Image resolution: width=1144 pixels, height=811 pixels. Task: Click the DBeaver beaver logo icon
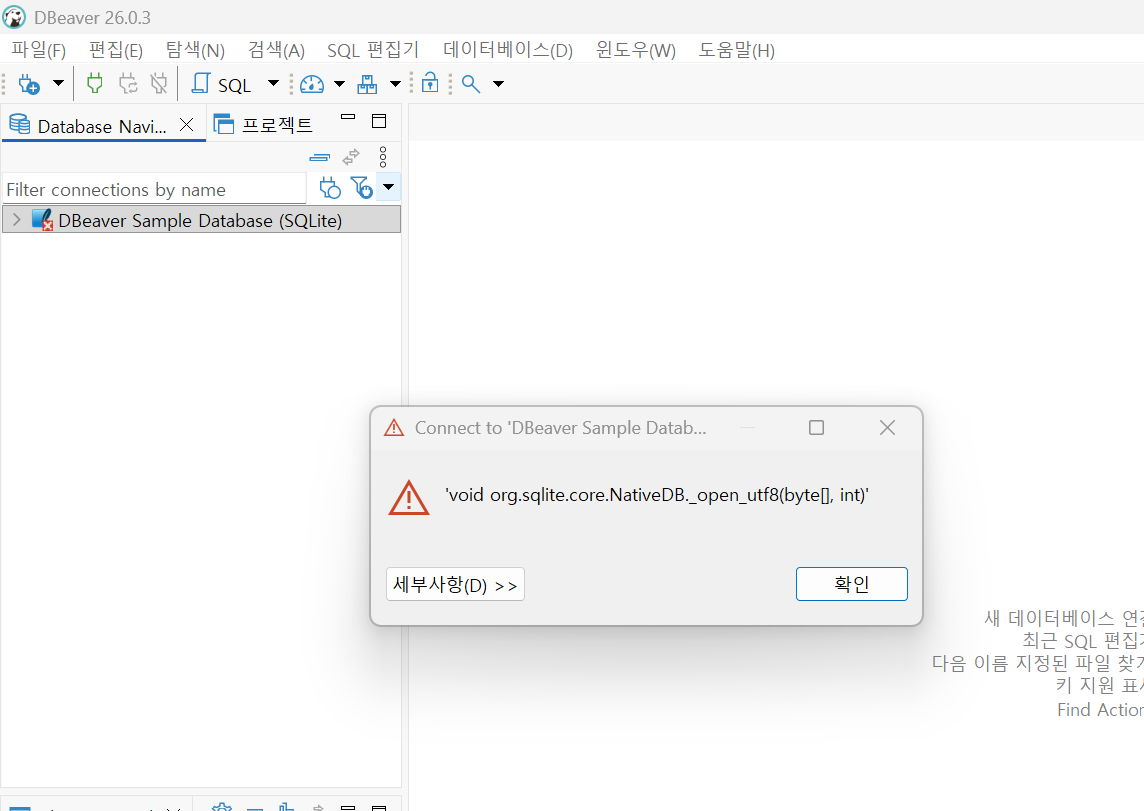pyautogui.click(x=14, y=17)
